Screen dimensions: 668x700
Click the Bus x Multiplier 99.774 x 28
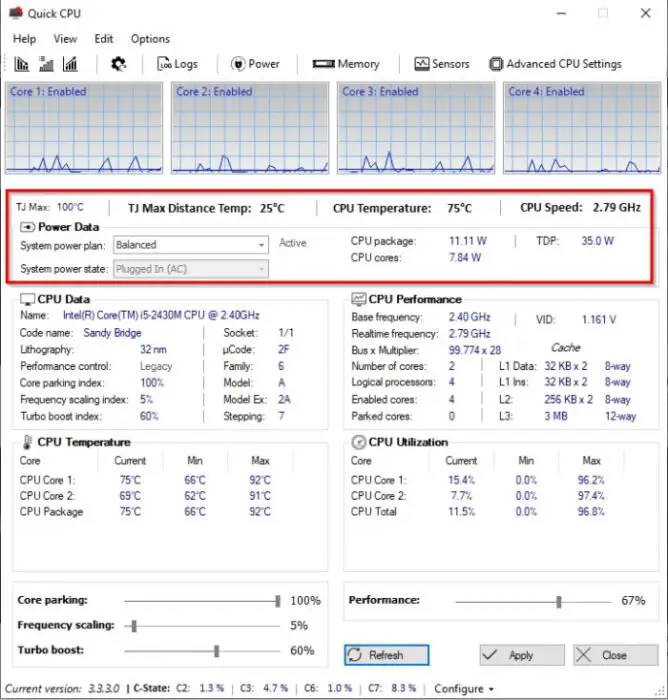(x=475, y=350)
